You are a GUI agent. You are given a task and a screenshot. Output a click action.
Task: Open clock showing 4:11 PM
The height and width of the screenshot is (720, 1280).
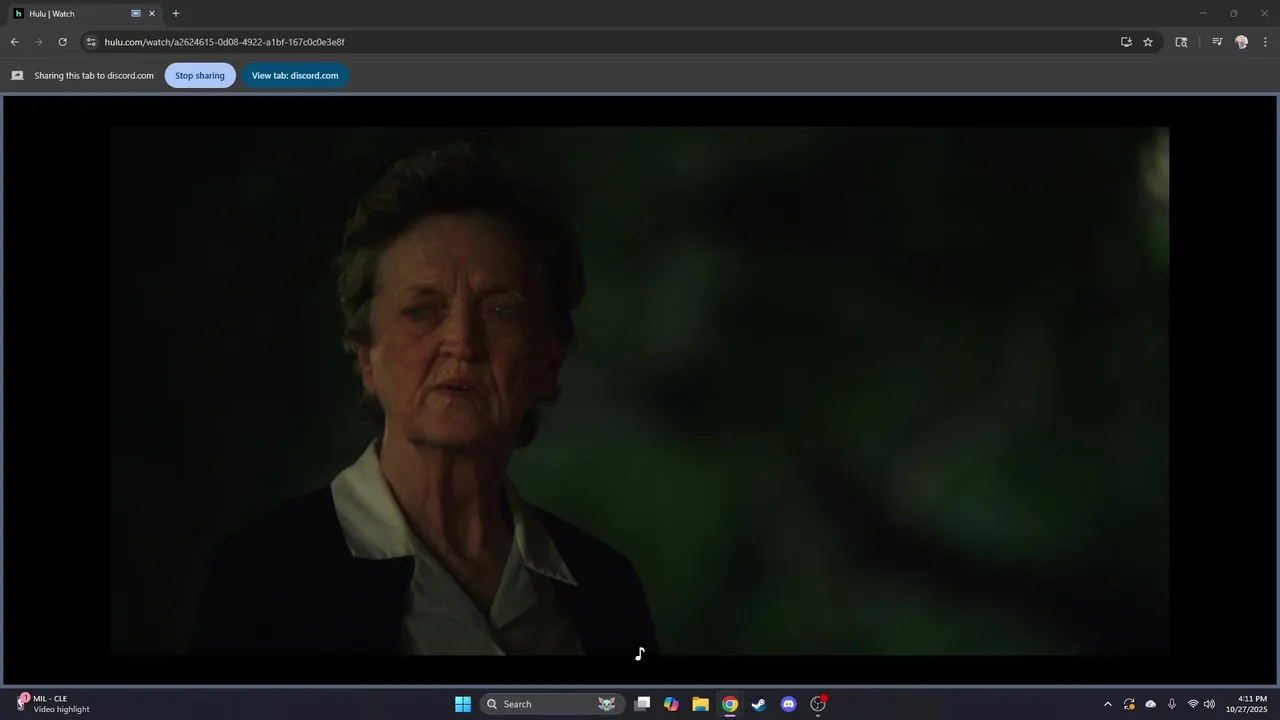click(1247, 704)
